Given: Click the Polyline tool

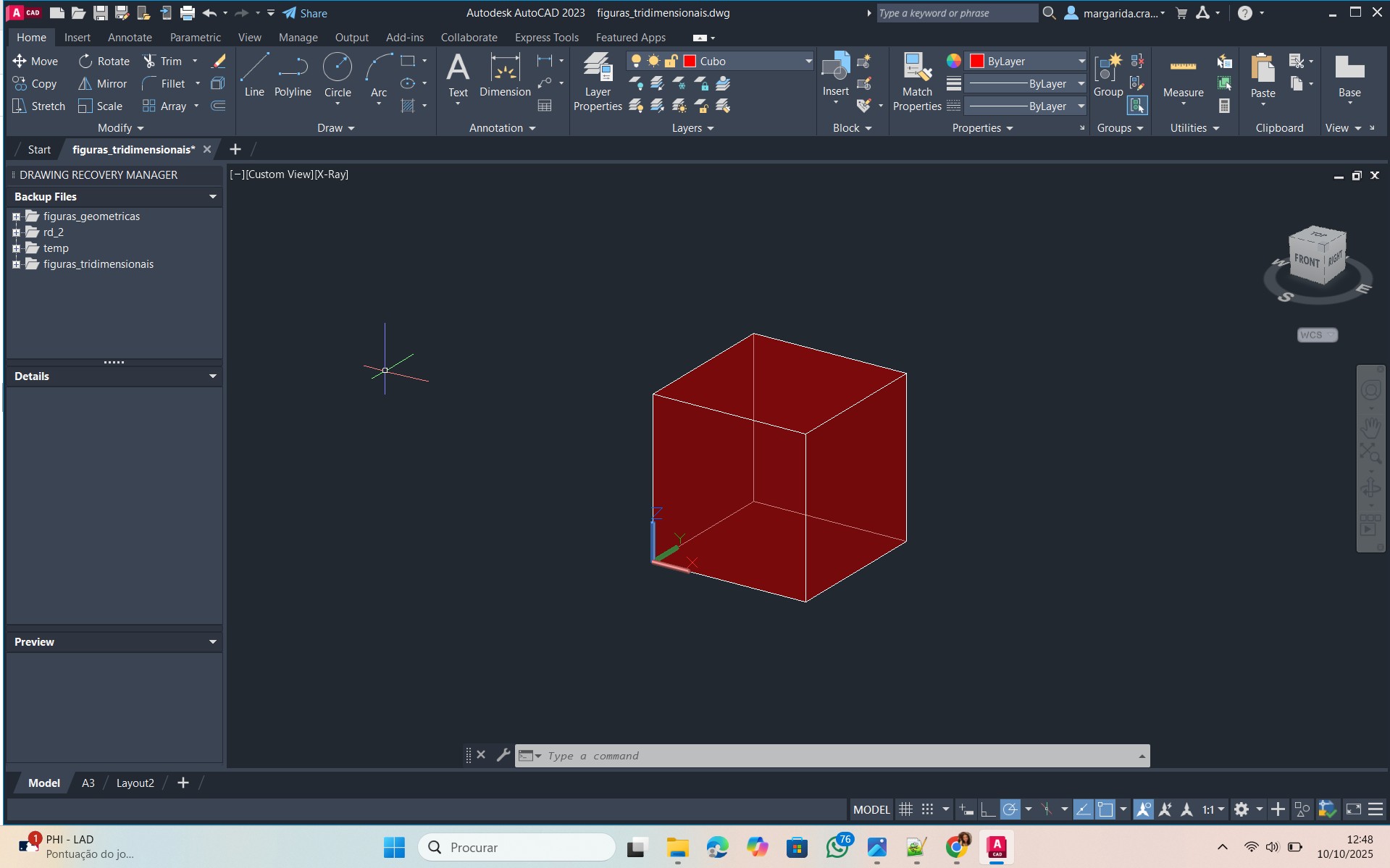Looking at the screenshot, I should tap(293, 75).
